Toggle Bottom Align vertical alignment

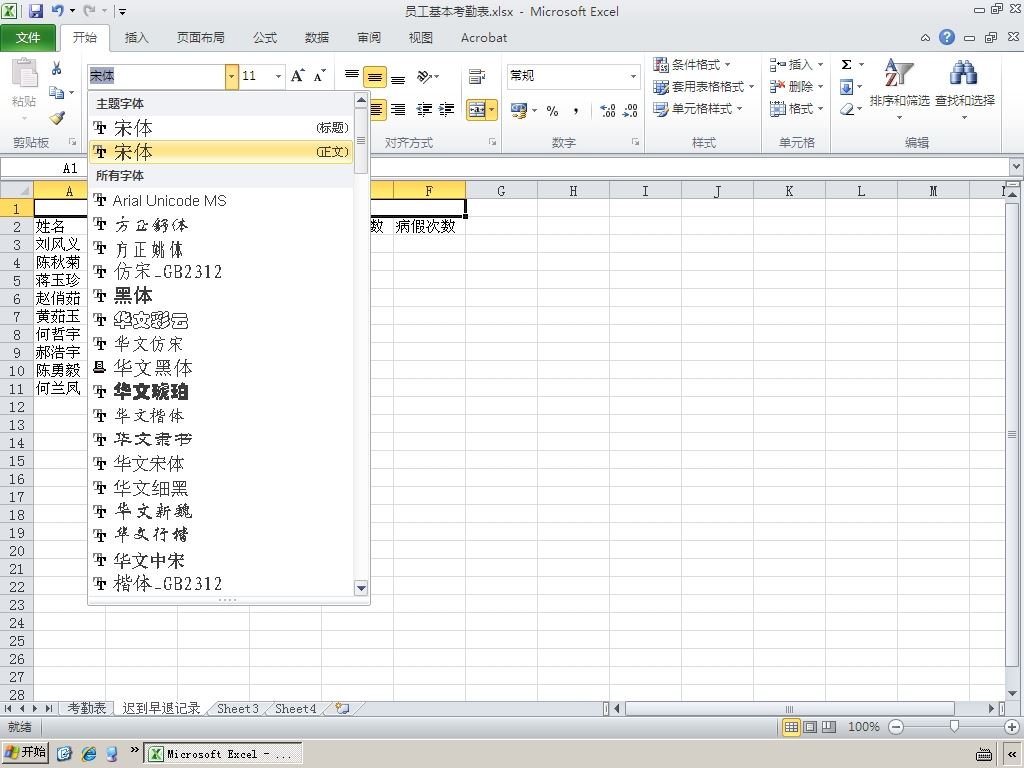click(x=398, y=78)
